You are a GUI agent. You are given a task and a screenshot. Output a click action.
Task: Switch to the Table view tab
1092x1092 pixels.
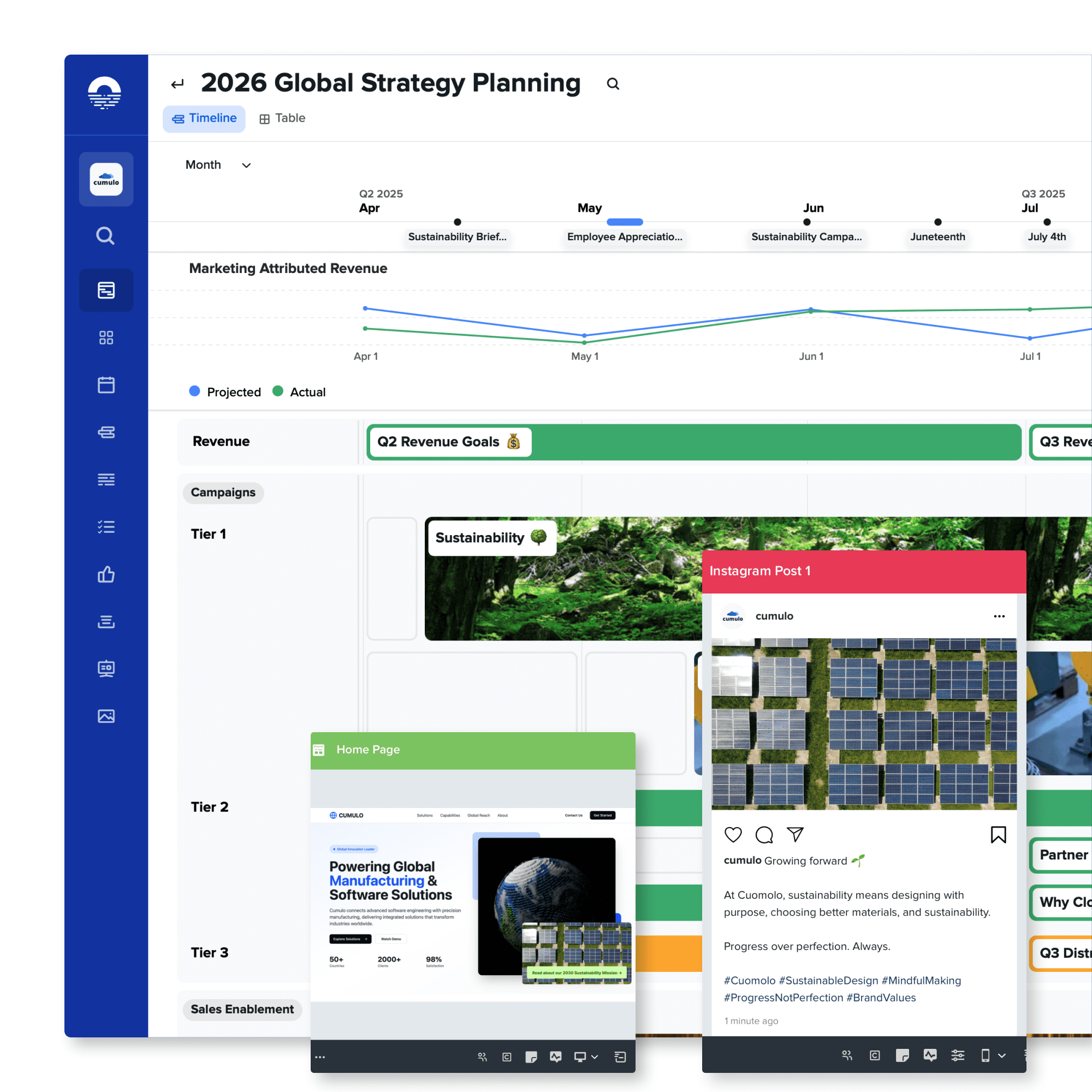pyautogui.click(x=283, y=118)
